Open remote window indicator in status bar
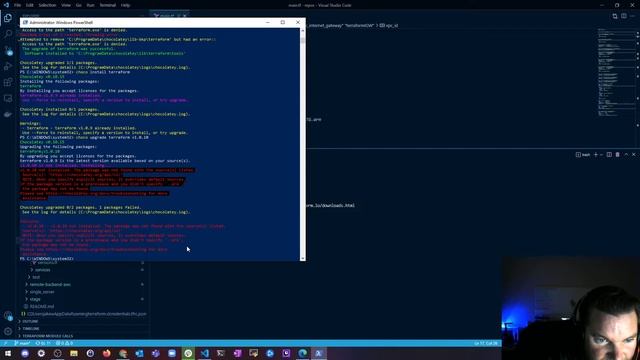The width and height of the screenshot is (640, 360). pos(5,343)
